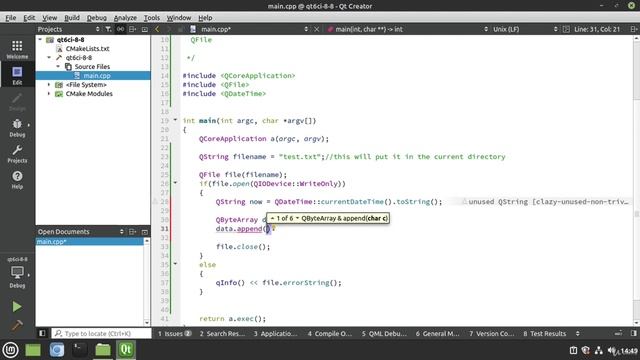Image resolution: width=640 pixels, height=360 pixels.
Task: Open the Version Control pane
Action: pos(492,333)
